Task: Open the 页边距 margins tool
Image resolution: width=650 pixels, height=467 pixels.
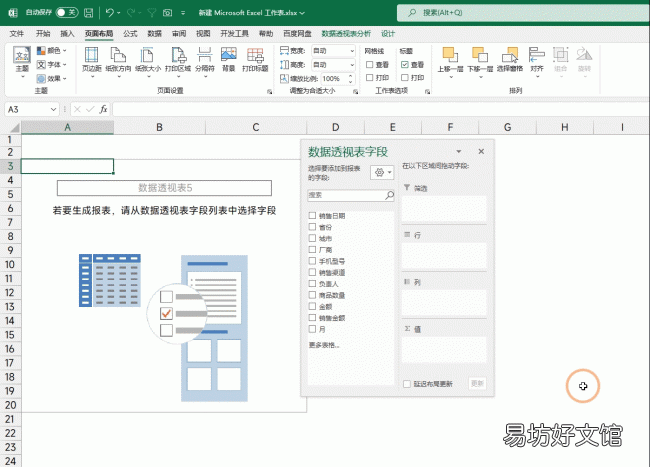Action: (92, 60)
